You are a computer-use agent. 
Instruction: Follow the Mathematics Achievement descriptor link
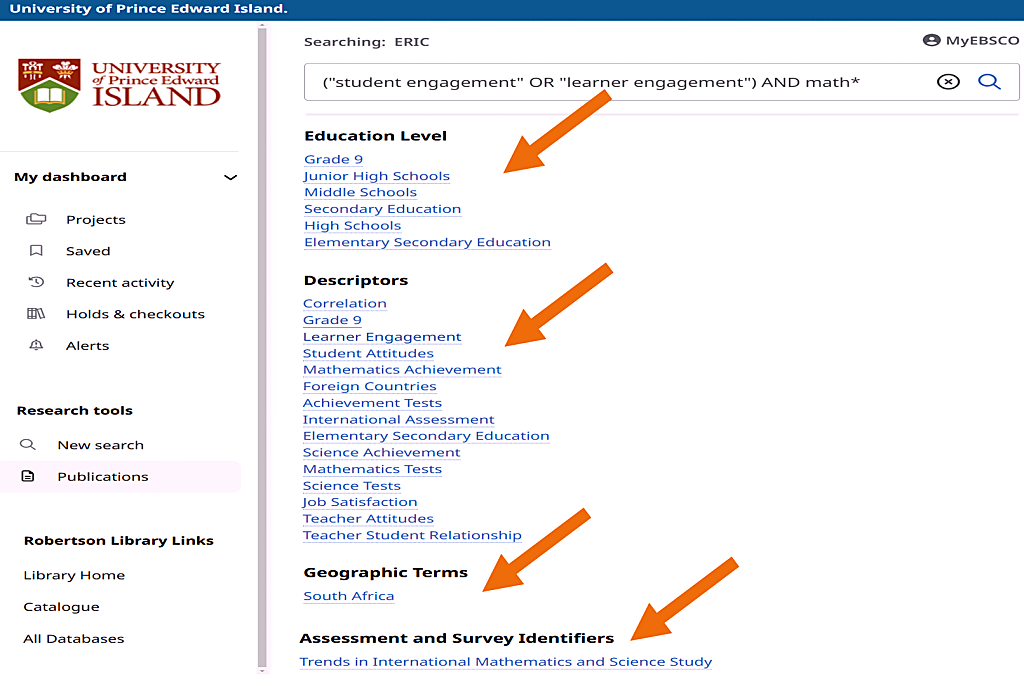pyautogui.click(x=402, y=370)
